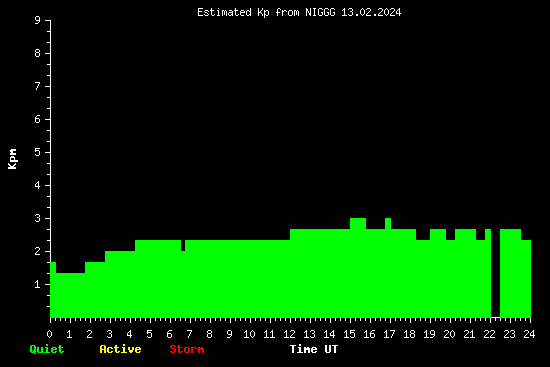Click the y-axis value 5
550x367 pixels.
point(38,152)
